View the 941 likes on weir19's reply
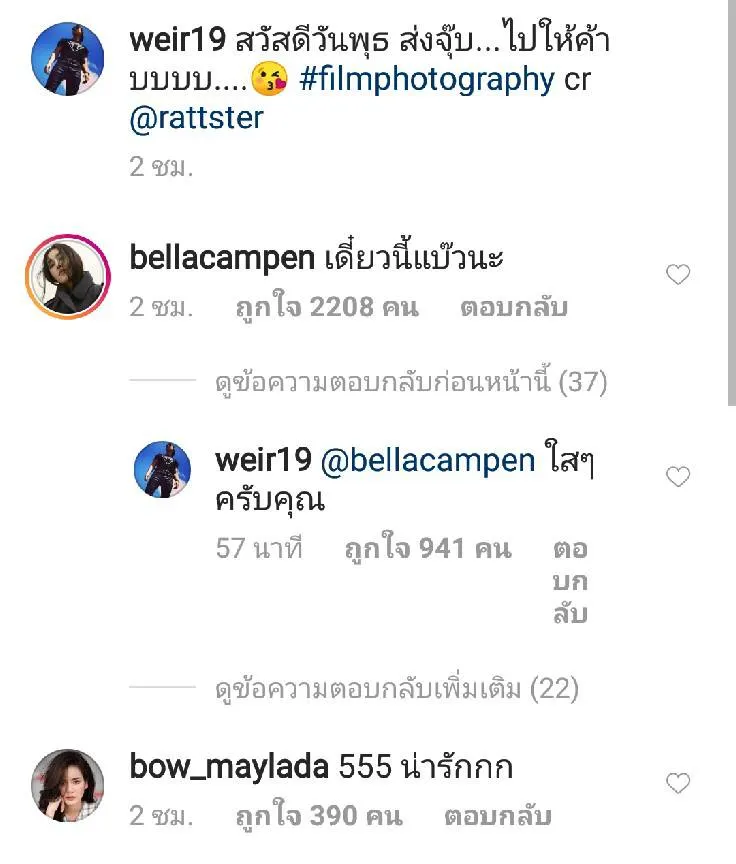 [x=428, y=549]
